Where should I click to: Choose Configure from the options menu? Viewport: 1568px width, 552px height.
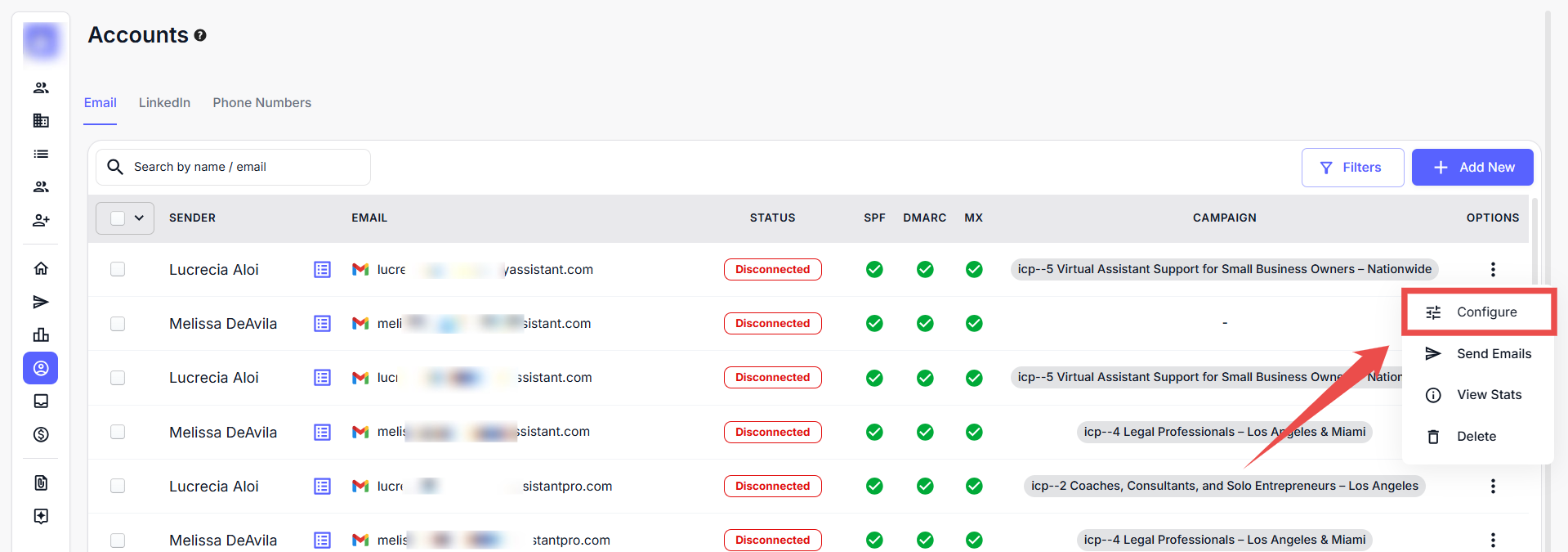coord(1485,312)
